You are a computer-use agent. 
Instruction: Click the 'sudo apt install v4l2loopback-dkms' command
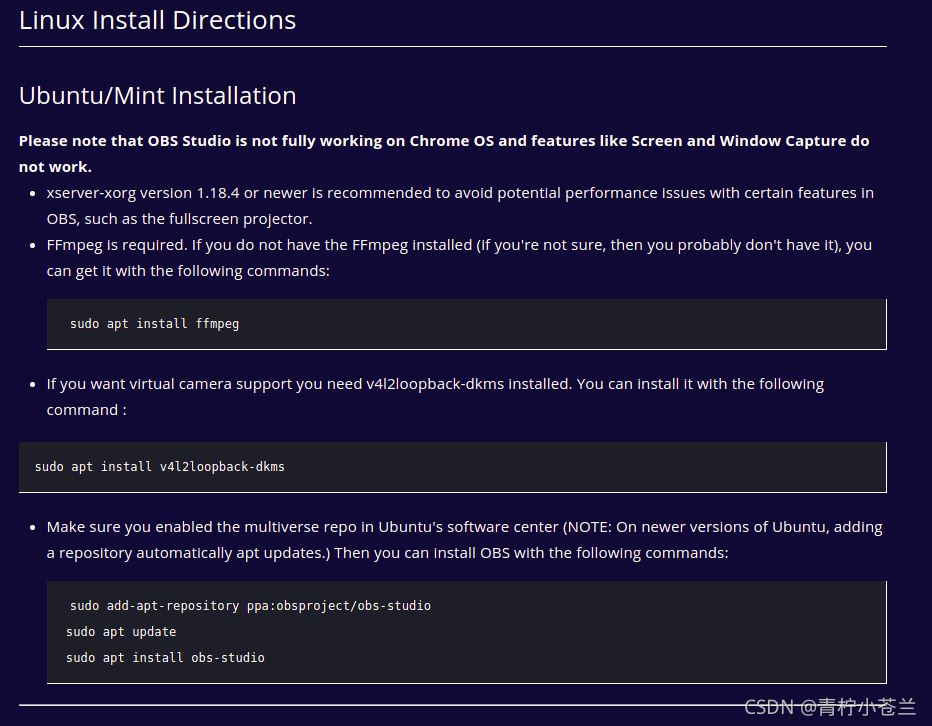pos(159,467)
